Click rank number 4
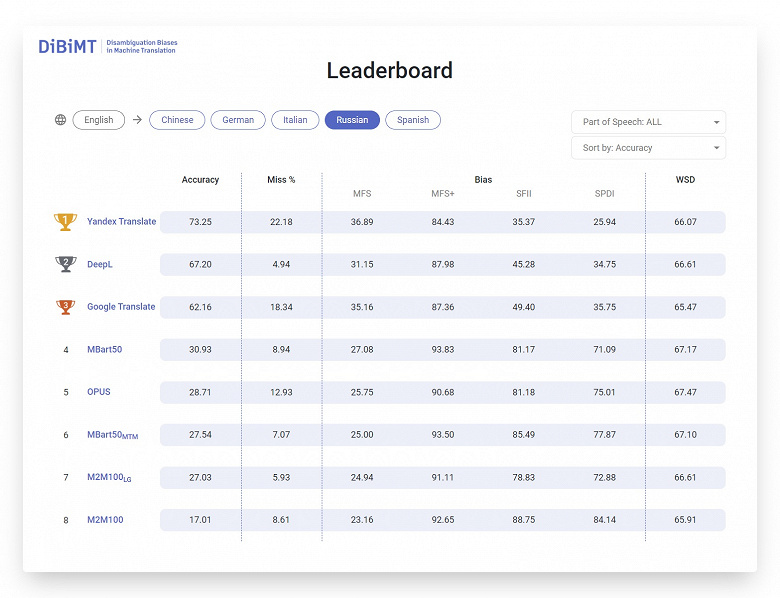780x598 pixels. click(66, 350)
